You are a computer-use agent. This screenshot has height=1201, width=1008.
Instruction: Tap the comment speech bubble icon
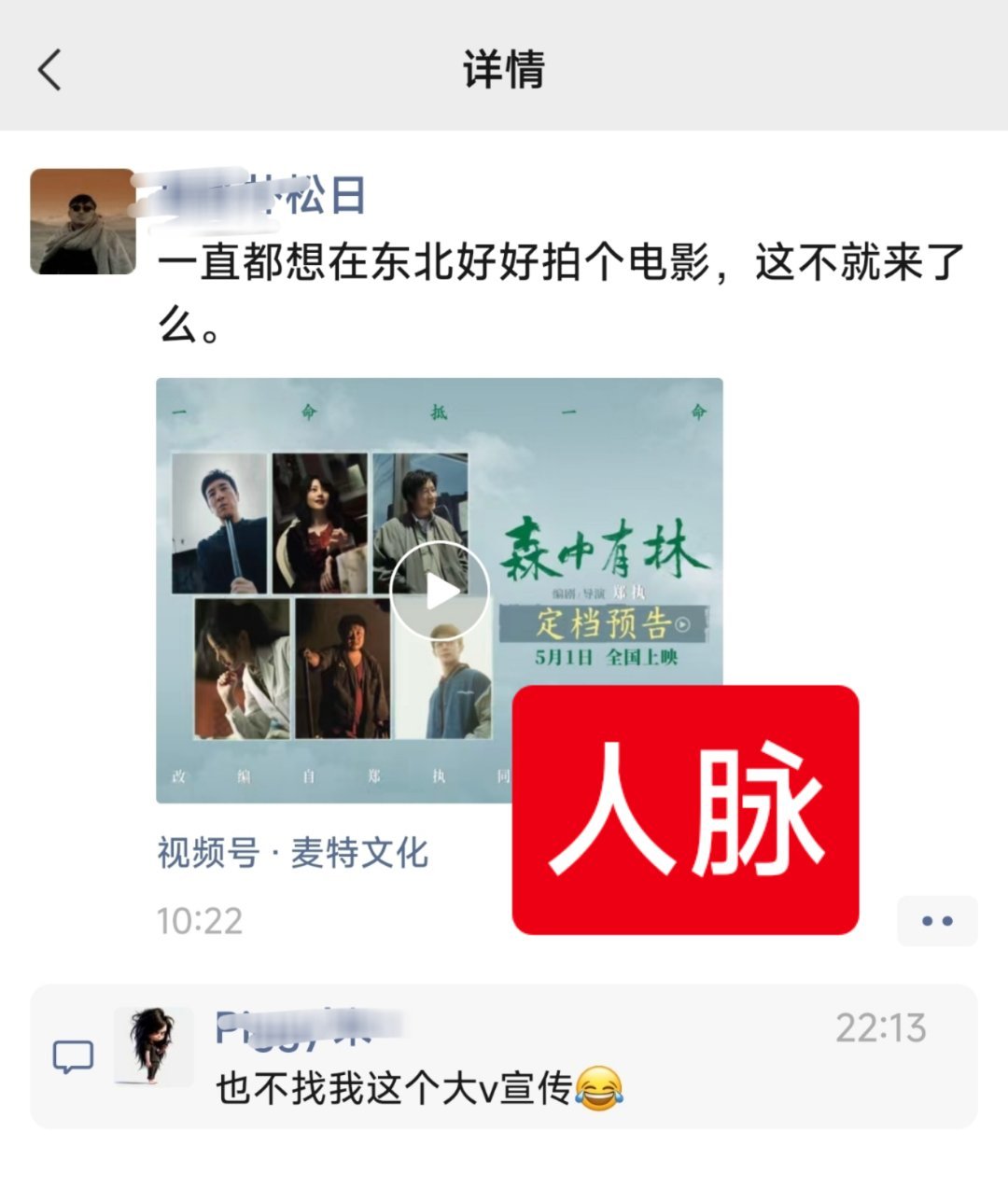tap(73, 1057)
